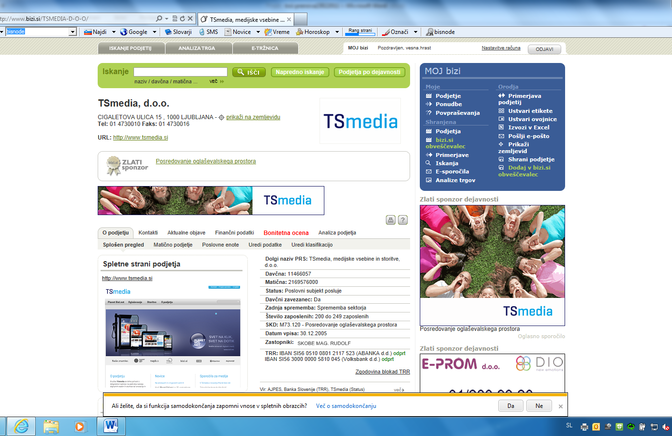Open the Horoskop toolbar item
Screen dimensions: 672x436
point(313,32)
